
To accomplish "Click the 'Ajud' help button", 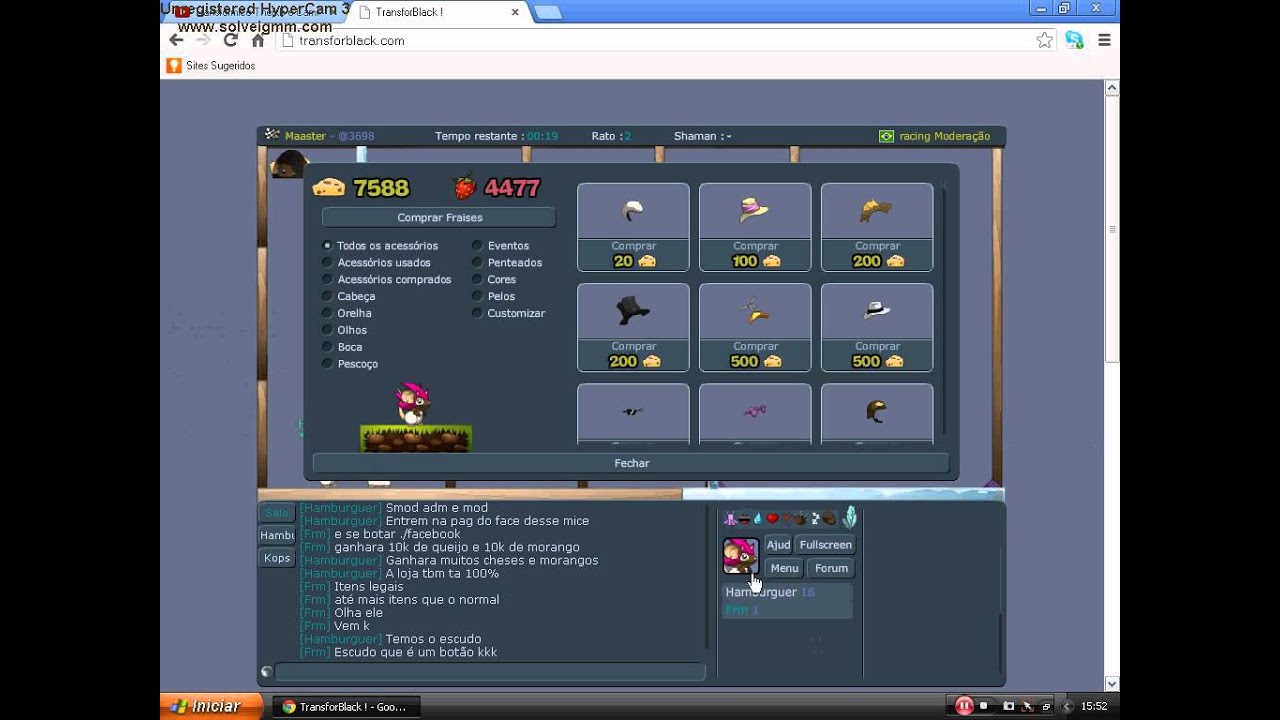I will click(778, 545).
